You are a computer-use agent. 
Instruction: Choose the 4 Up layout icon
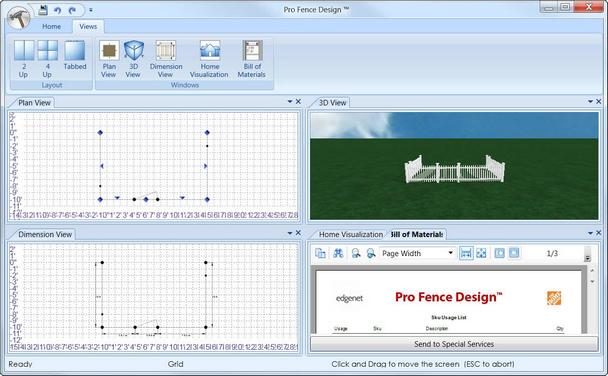point(47,59)
